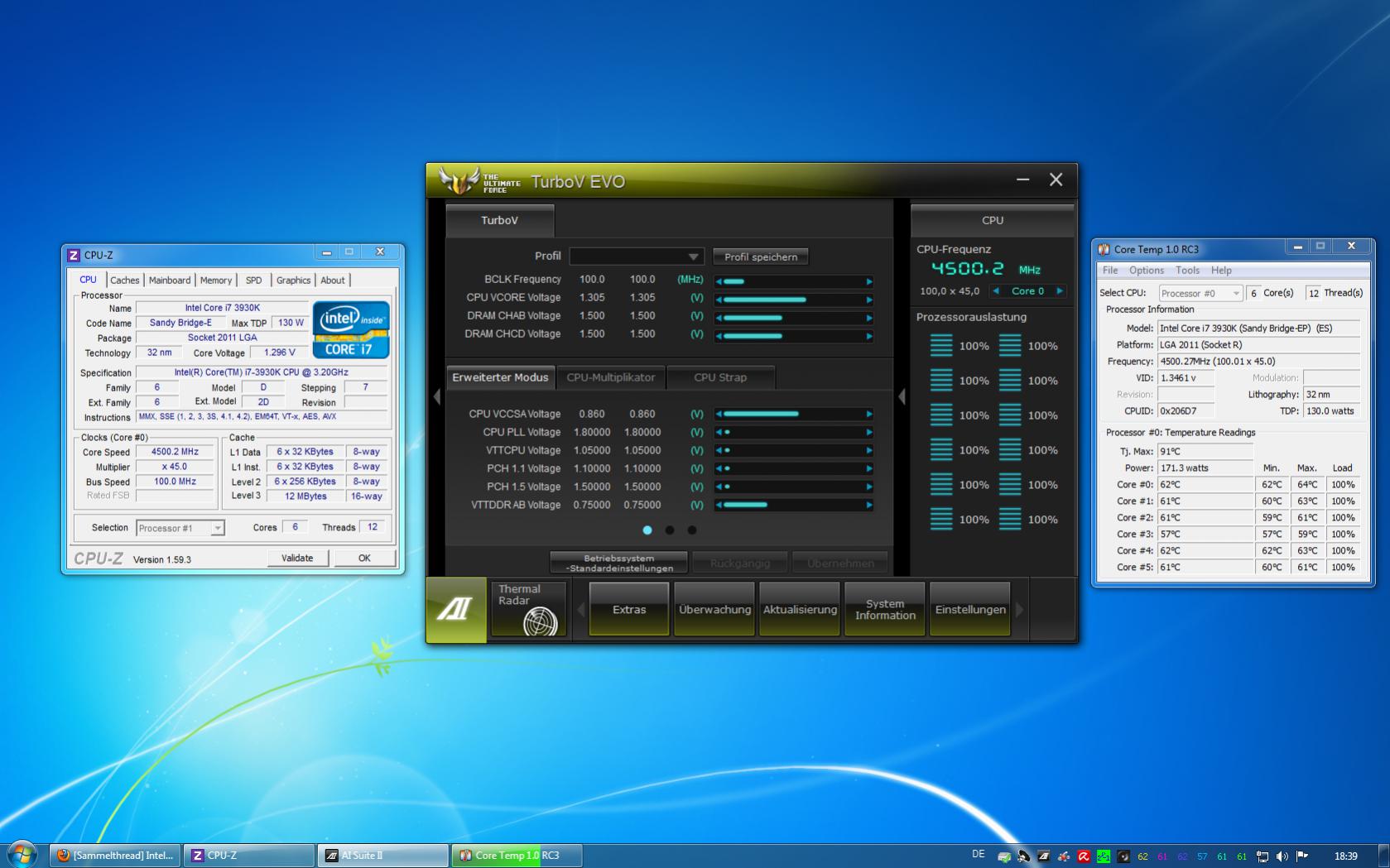1390x868 pixels.
Task: Open Core Temp Select CPU dropdown
Action: pyautogui.click(x=1200, y=293)
